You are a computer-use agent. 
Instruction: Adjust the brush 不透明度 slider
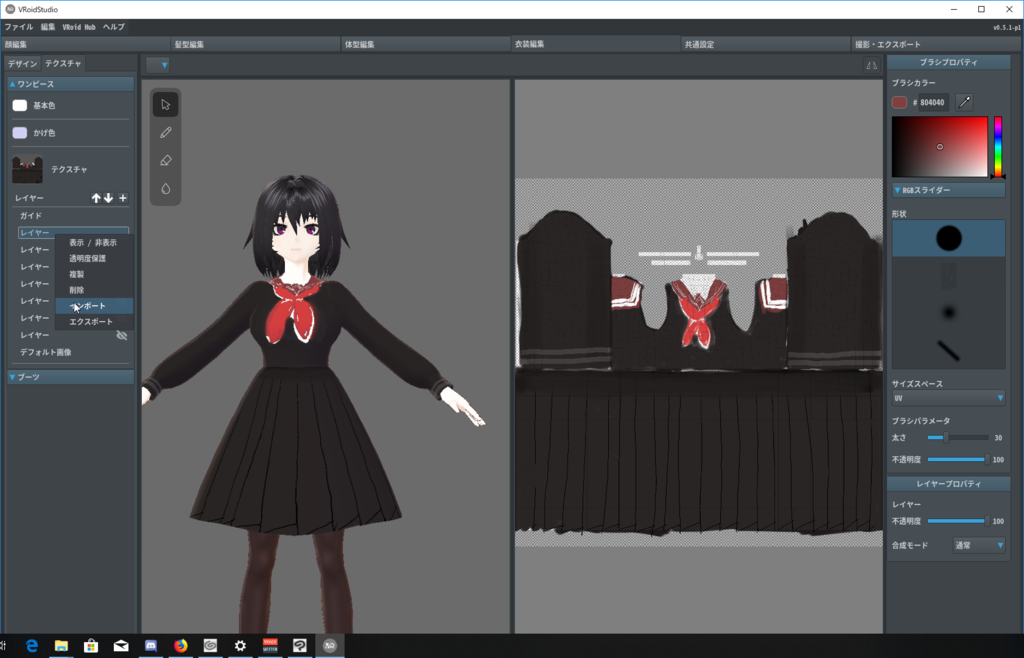(x=957, y=460)
